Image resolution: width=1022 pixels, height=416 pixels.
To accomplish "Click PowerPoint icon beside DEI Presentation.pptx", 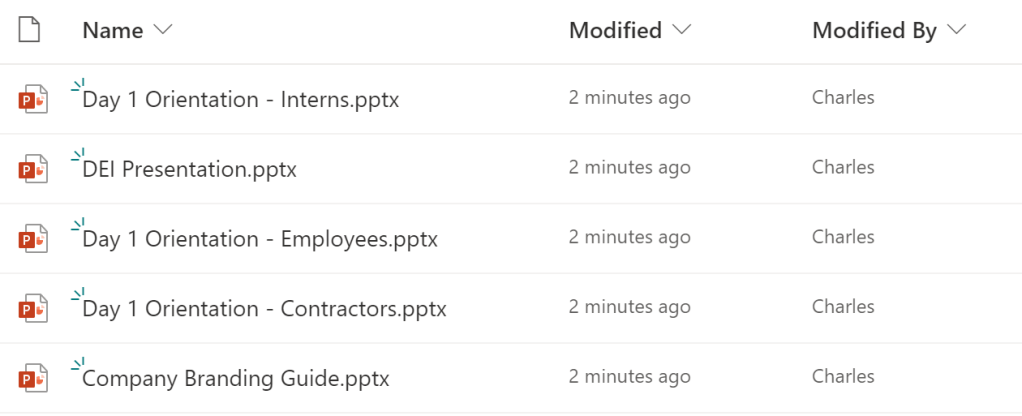I will [x=33, y=170].
